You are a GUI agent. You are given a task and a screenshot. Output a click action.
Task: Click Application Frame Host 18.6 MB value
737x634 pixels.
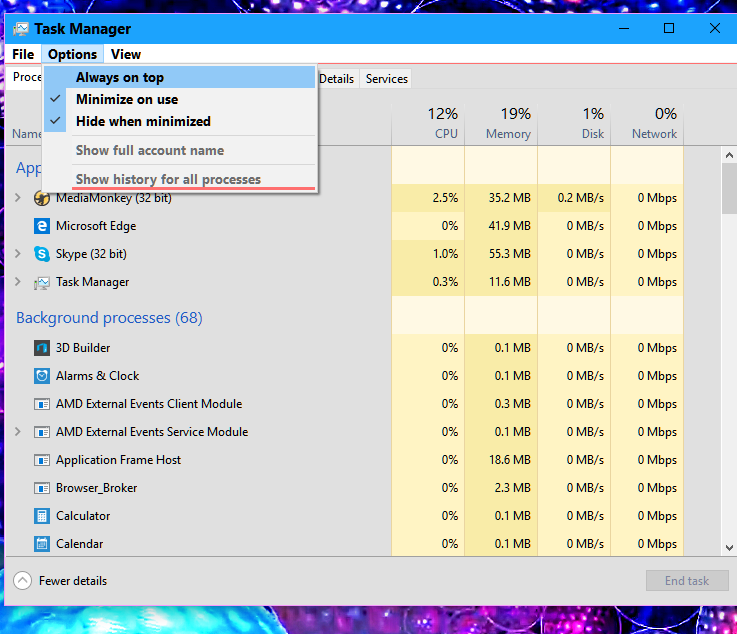click(510, 460)
